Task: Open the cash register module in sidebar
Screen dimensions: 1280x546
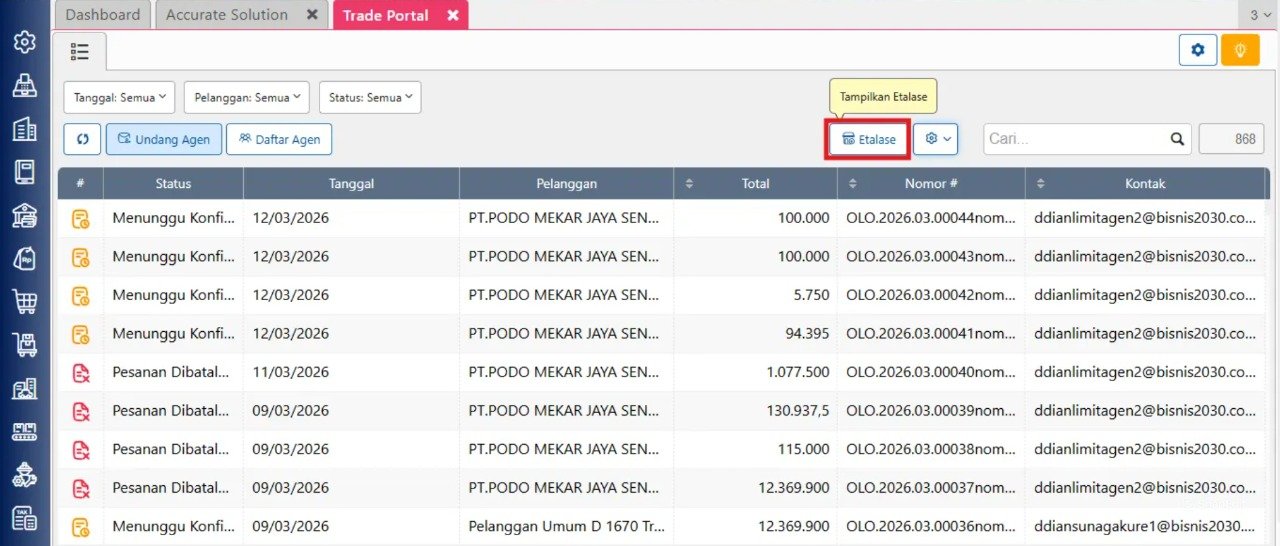Action: click(24, 86)
